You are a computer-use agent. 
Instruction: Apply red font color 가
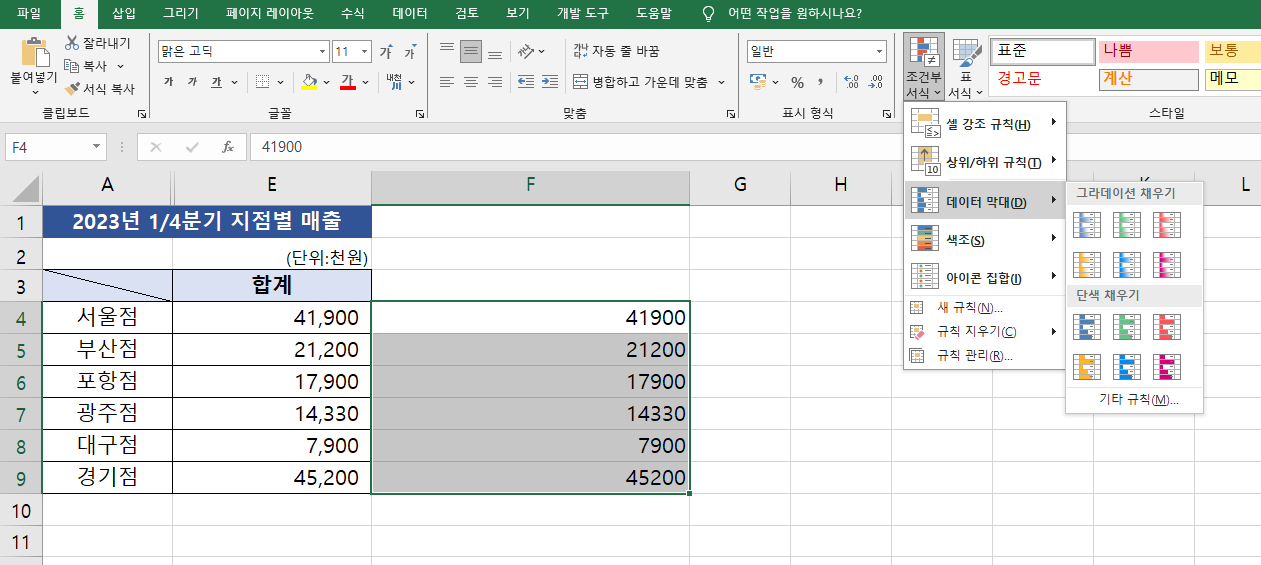tap(348, 82)
